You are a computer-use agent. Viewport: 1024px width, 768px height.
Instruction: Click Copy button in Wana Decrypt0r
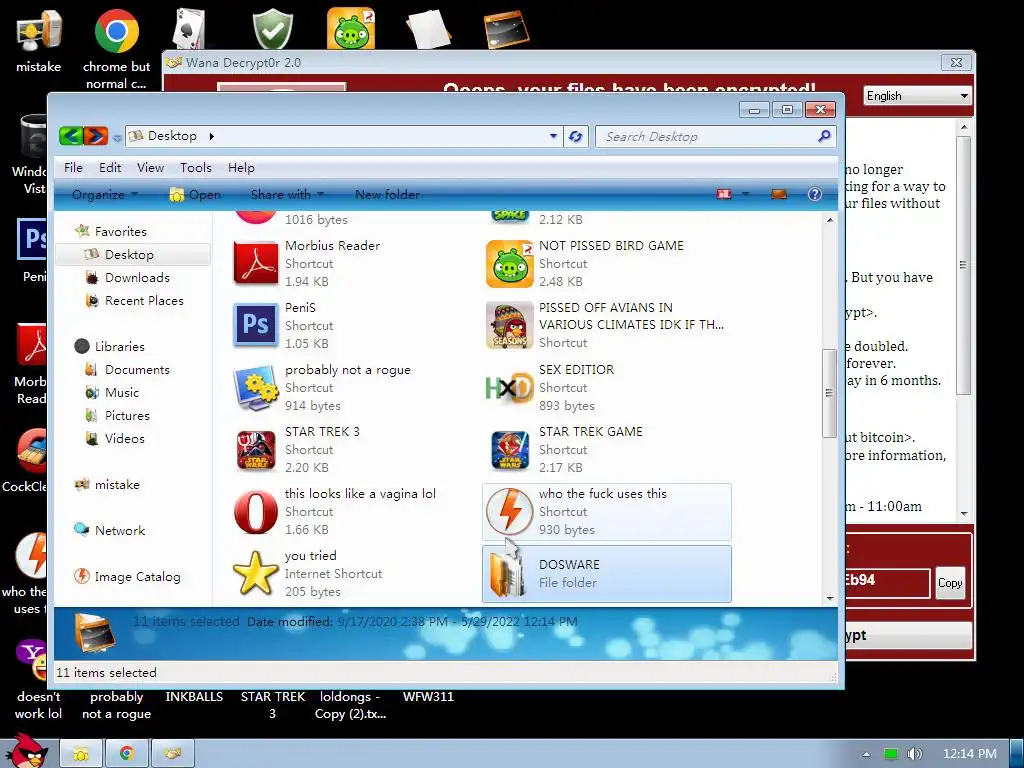coord(950,583)
